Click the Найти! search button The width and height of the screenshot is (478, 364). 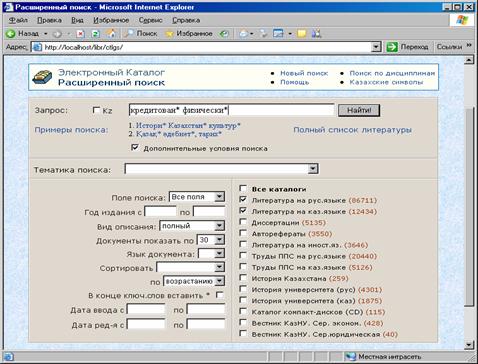click(x=359, y=110)
